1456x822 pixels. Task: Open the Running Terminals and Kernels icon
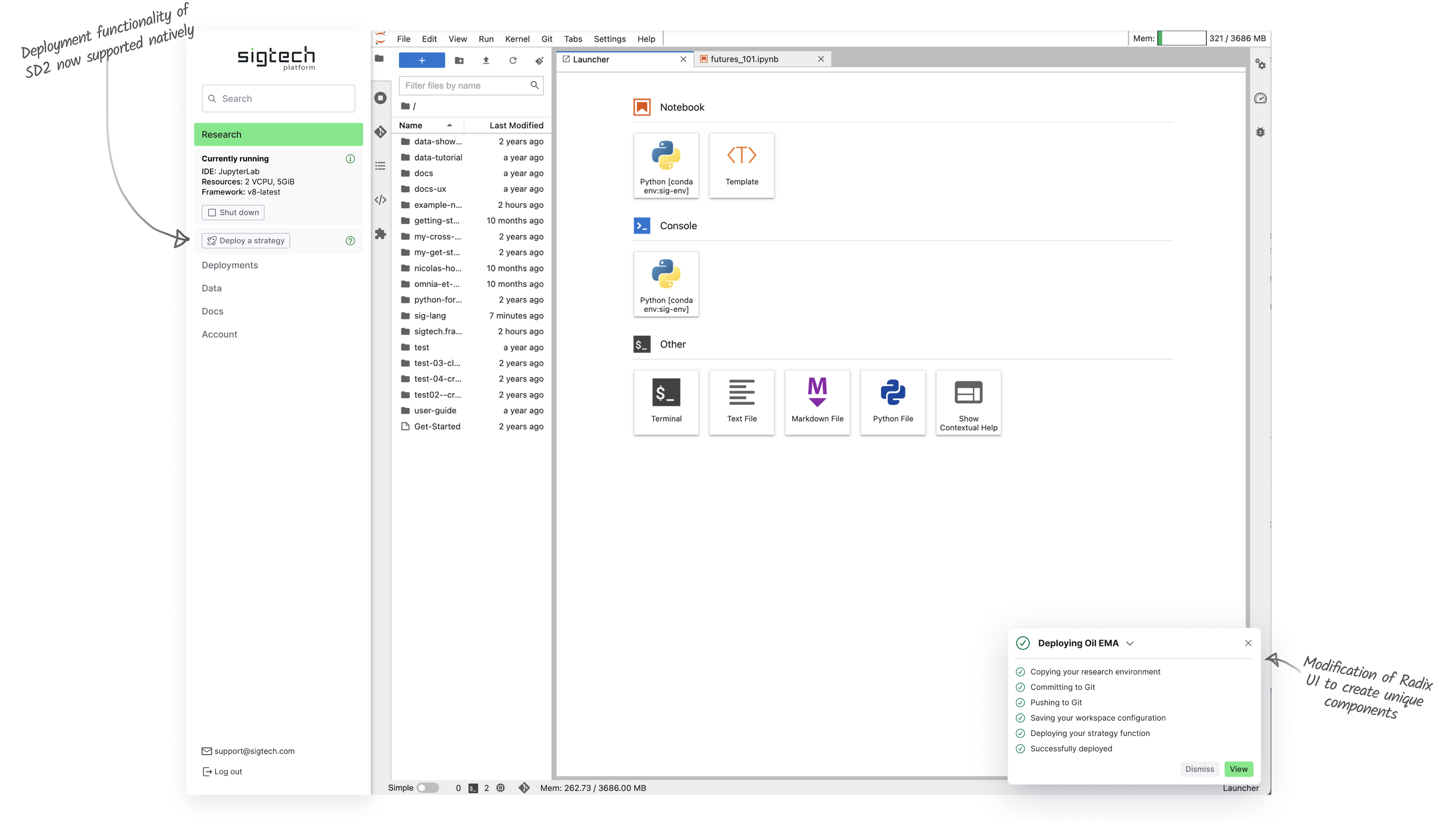[380, 98]
